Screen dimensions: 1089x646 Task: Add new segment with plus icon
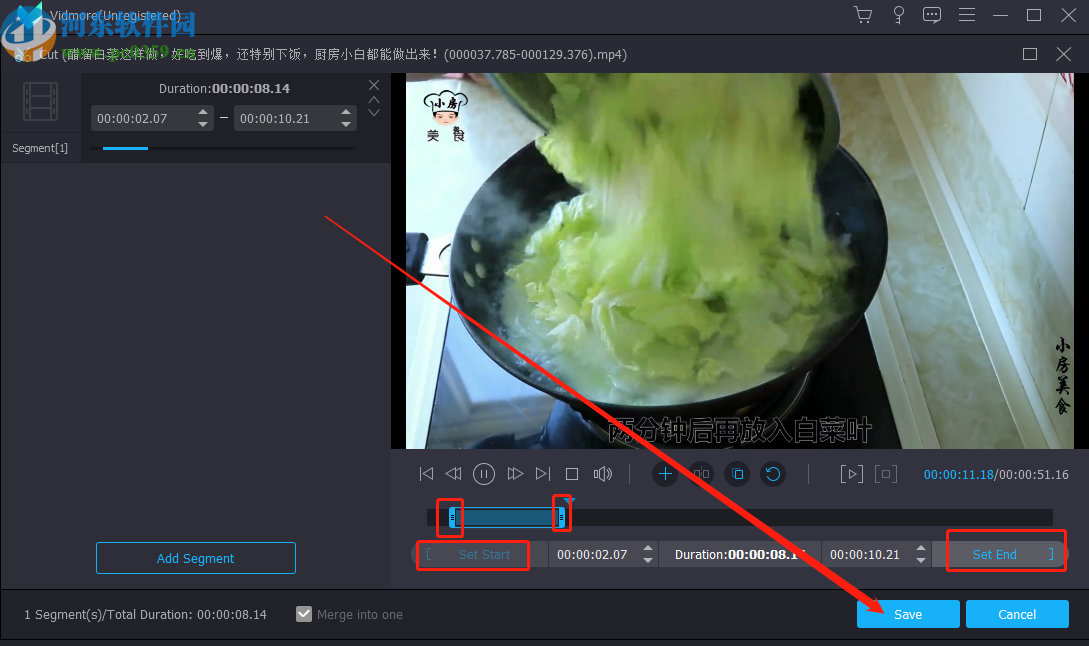pyautogui.click(x=665, y=474)
